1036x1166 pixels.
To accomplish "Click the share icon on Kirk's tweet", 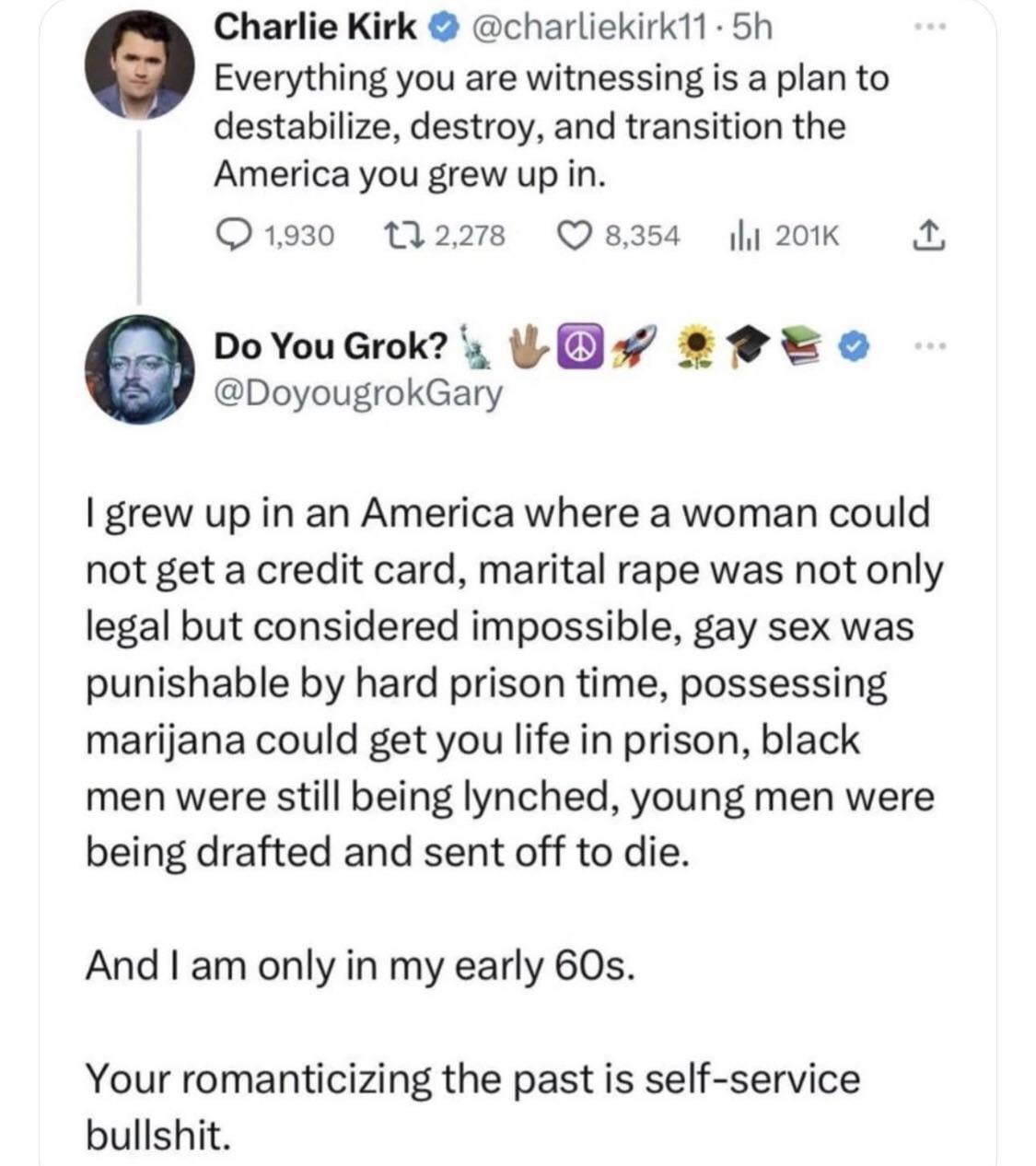I will (x=921, y=238).
